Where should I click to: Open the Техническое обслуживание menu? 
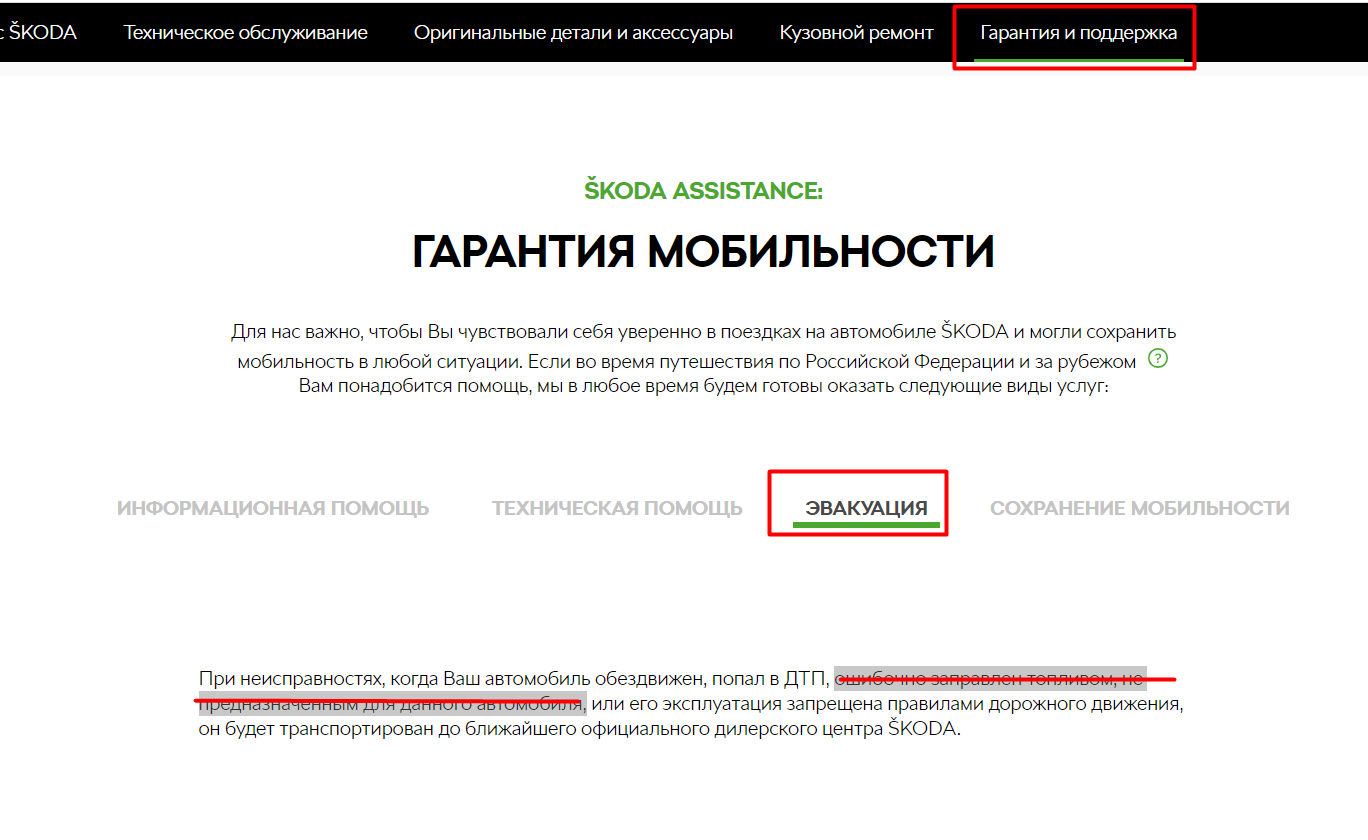click(246, 33)
